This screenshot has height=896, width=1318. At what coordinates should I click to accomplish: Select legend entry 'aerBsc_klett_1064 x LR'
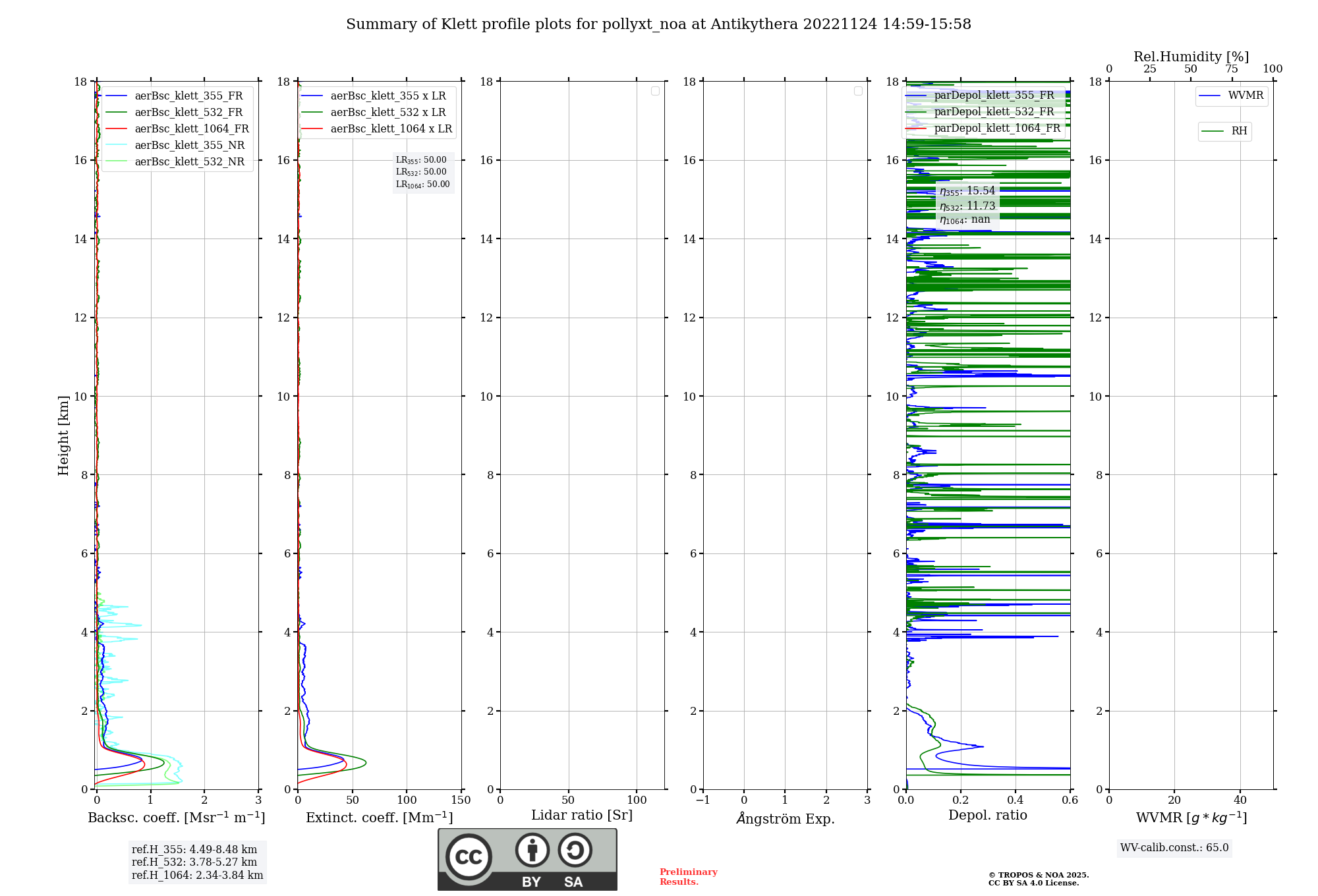click(x=377, y=128)
